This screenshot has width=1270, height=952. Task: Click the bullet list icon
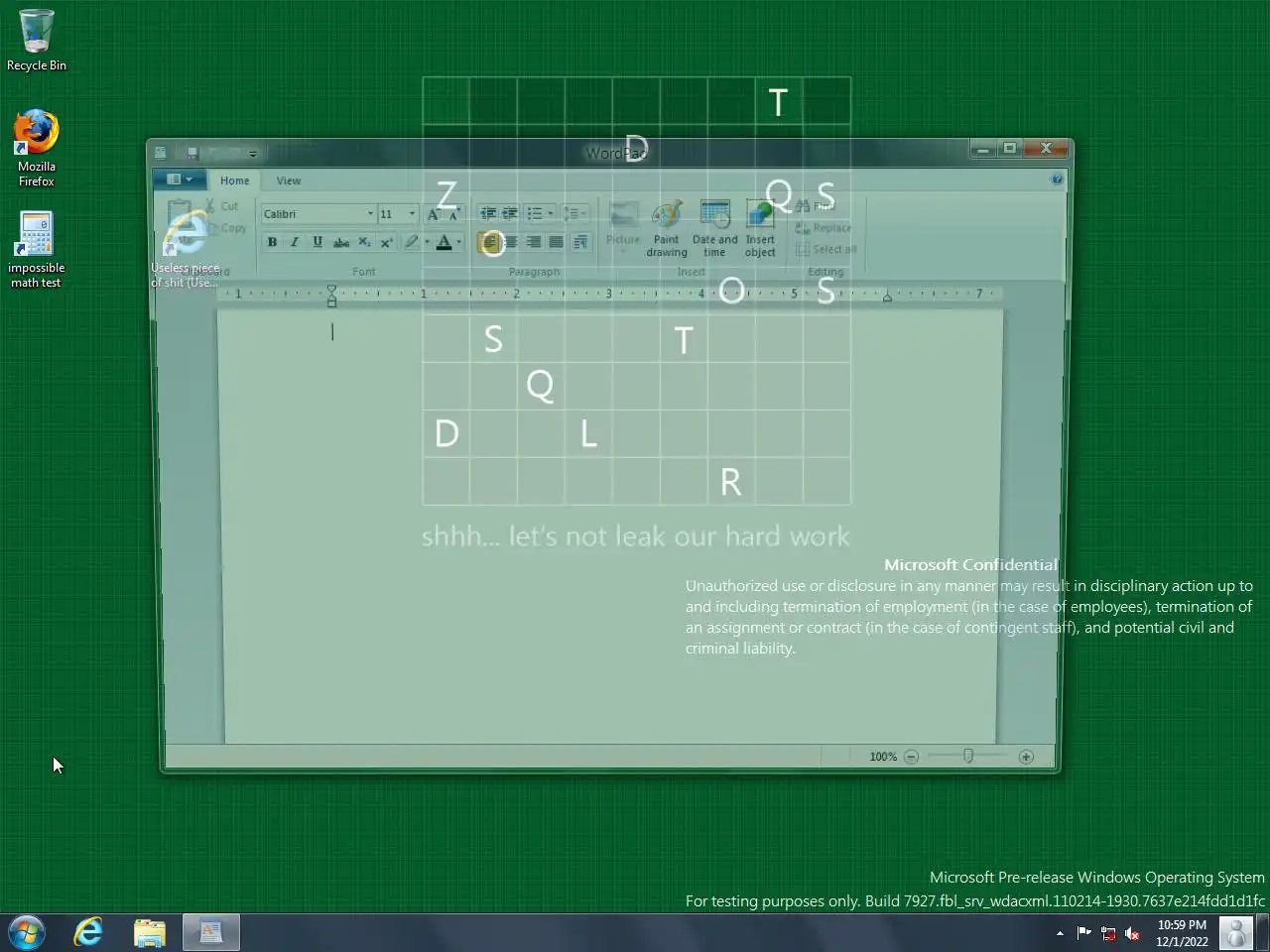click(x=535, y=214)
